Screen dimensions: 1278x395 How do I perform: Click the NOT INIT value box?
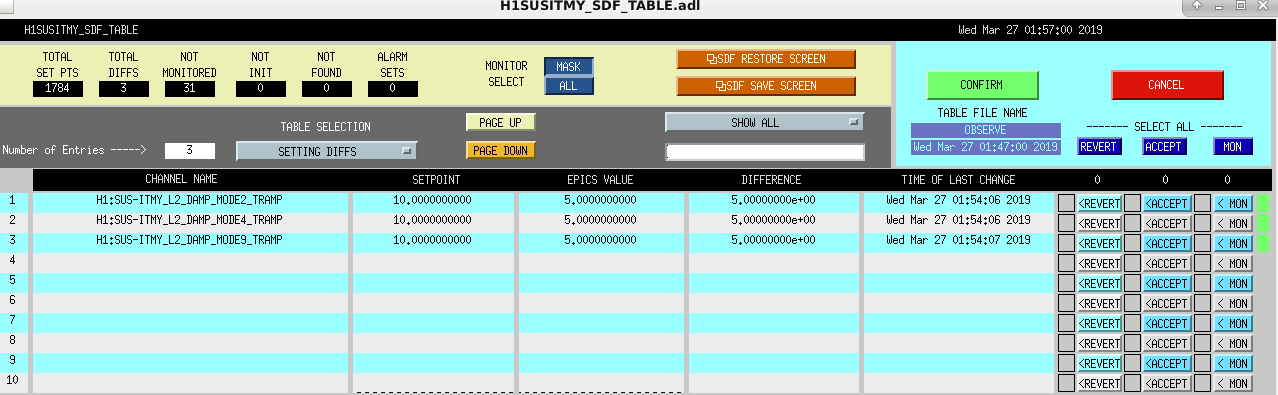(x=260, y=89)
